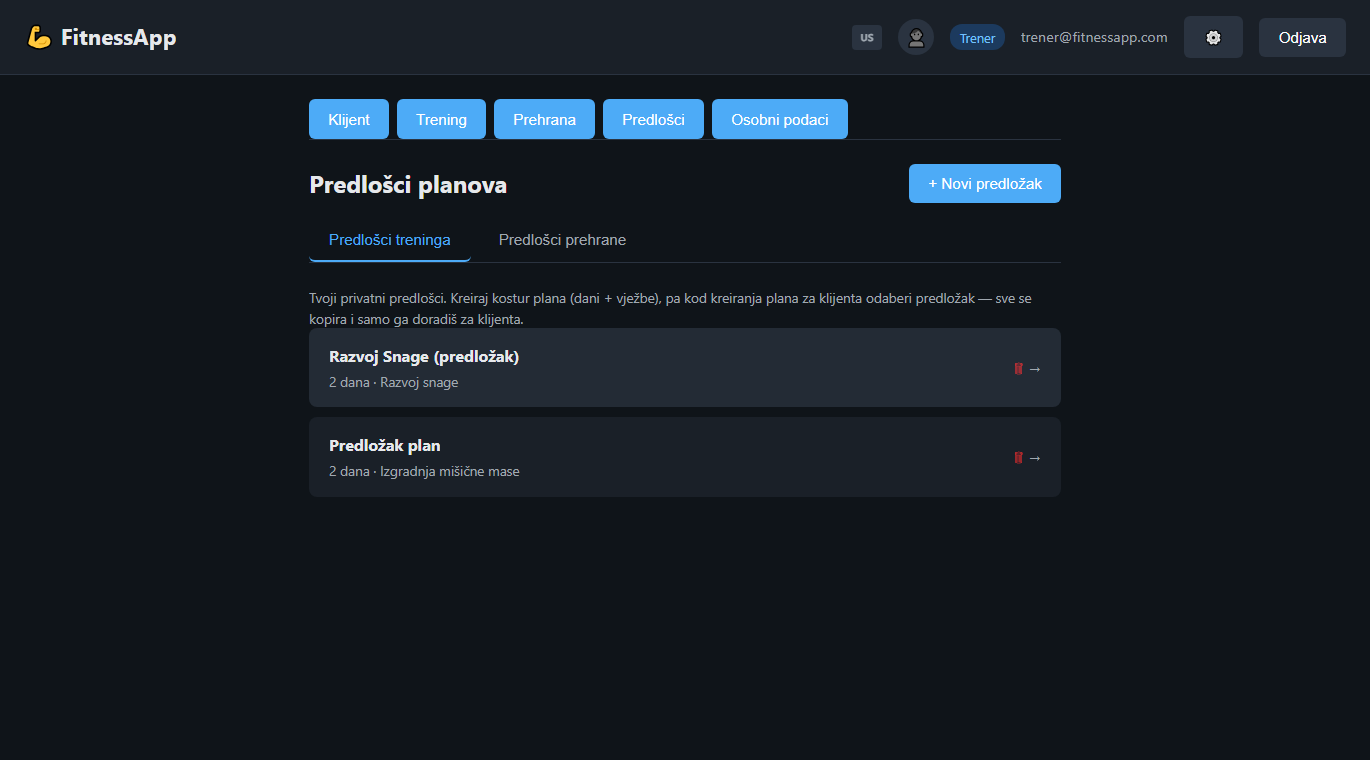The image size is (1370, 760).
Task: Click the FitnessApp title text
Action: (118, 38)
